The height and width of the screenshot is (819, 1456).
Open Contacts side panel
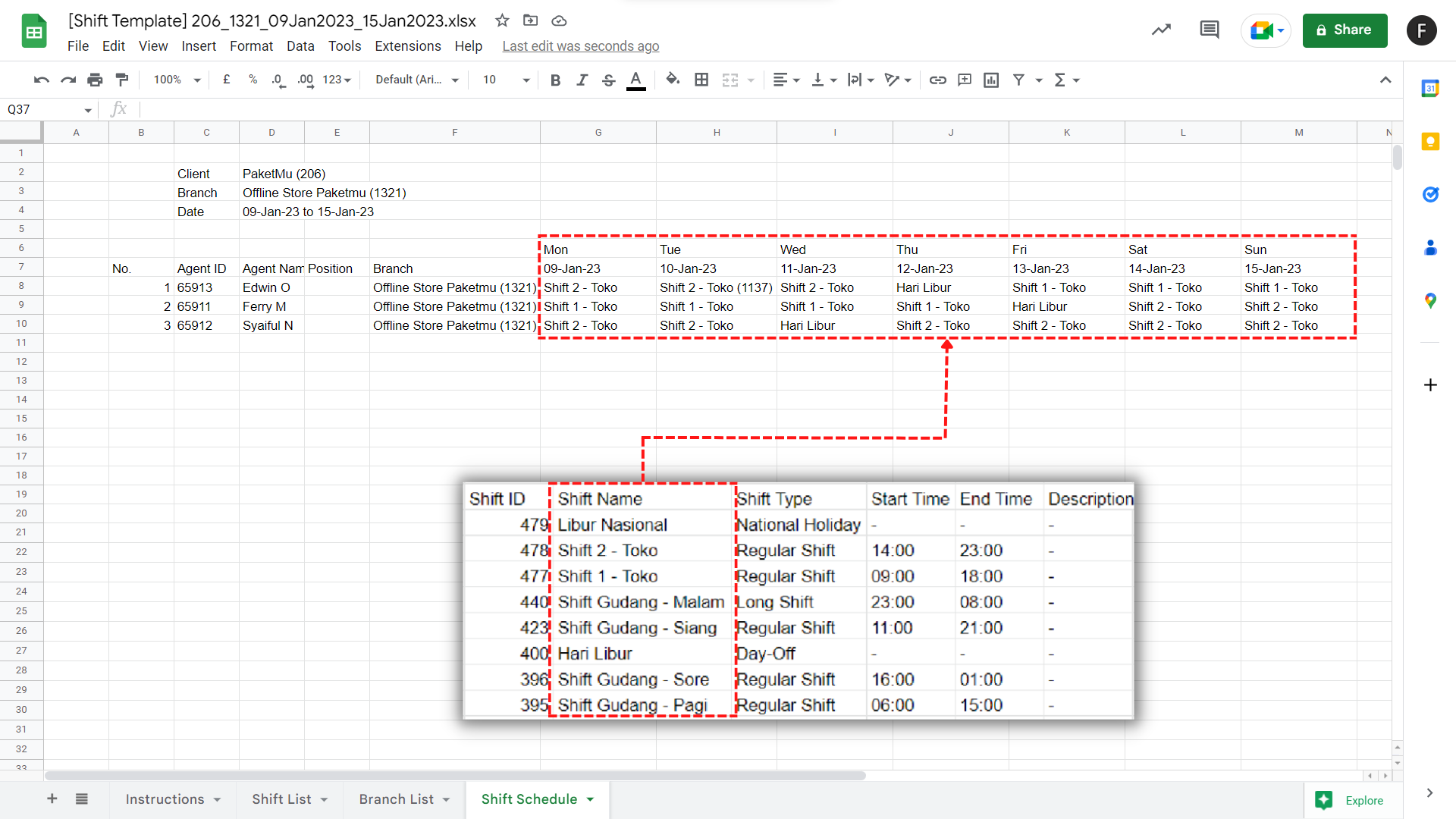(x=1430, y=248)
